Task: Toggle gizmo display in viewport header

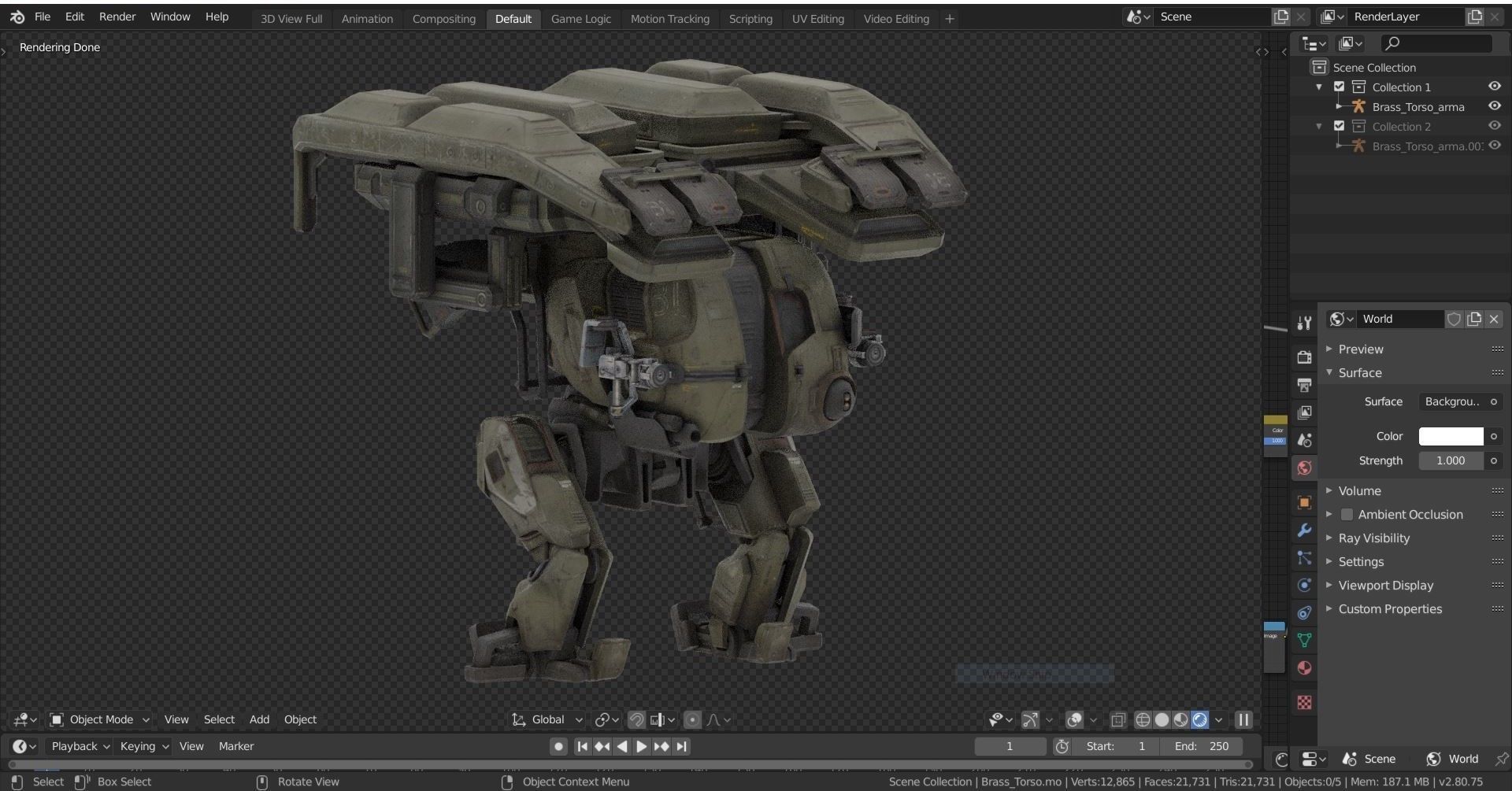Action: 1029,719
